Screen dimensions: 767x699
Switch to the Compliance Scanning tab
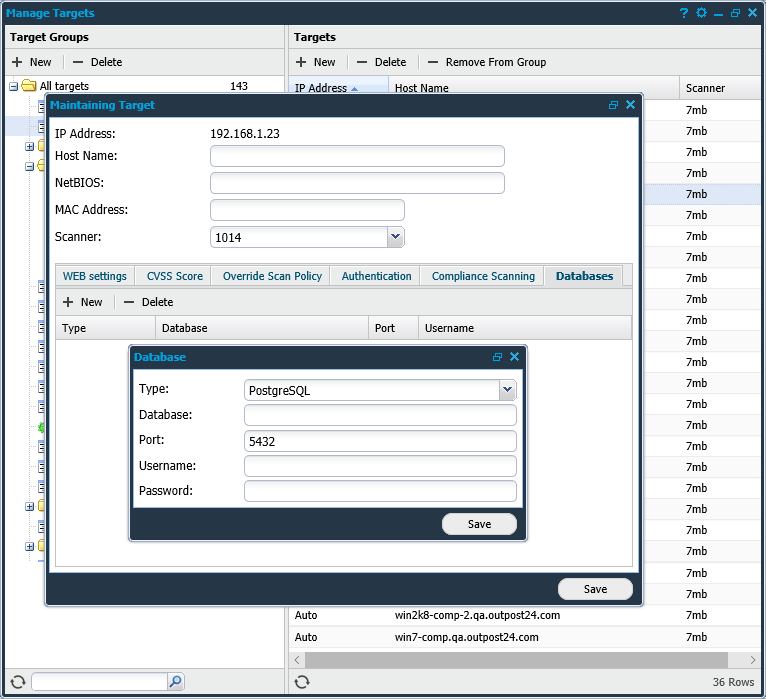[x=483, y=276]
